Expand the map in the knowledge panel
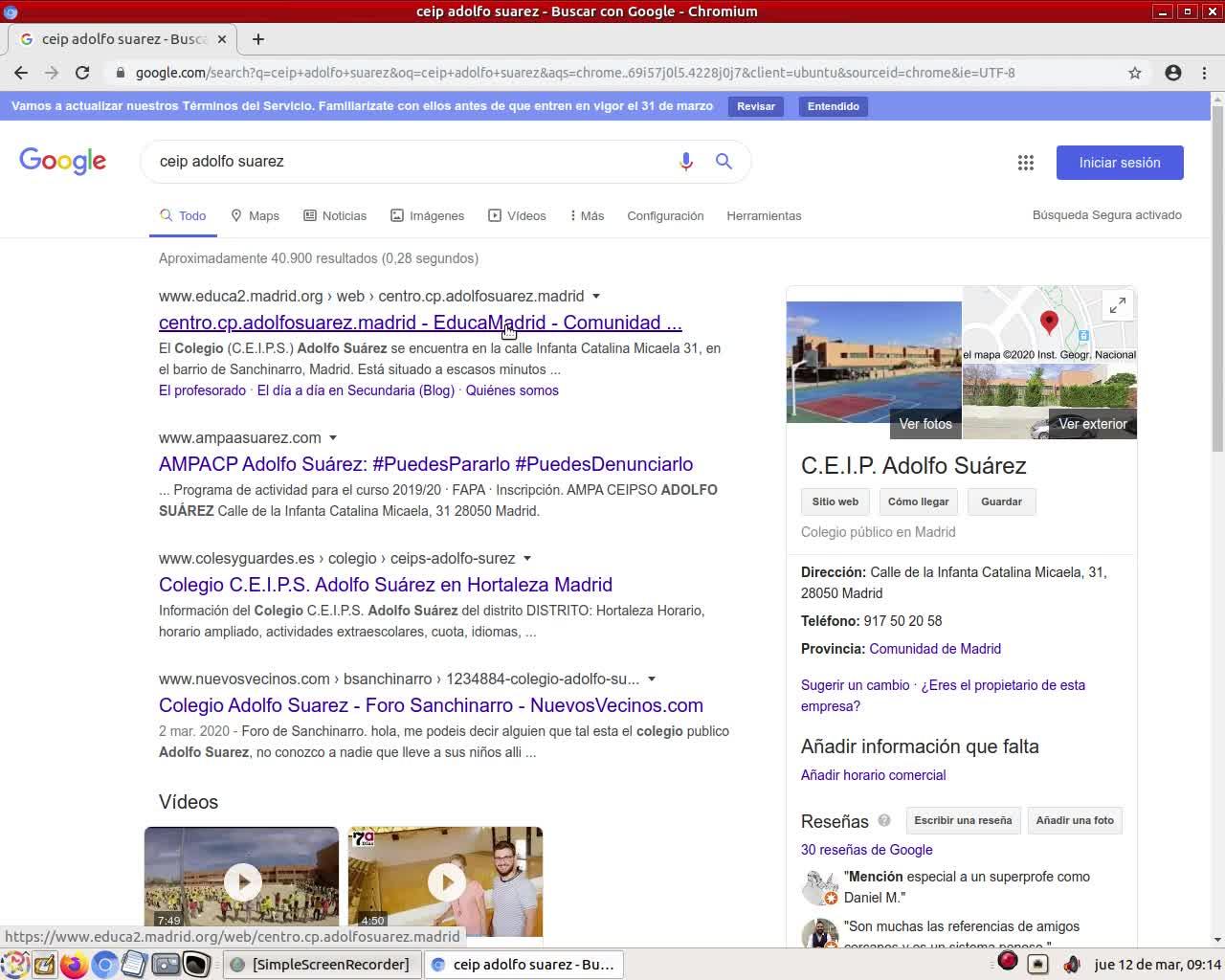 point(1118,305)
